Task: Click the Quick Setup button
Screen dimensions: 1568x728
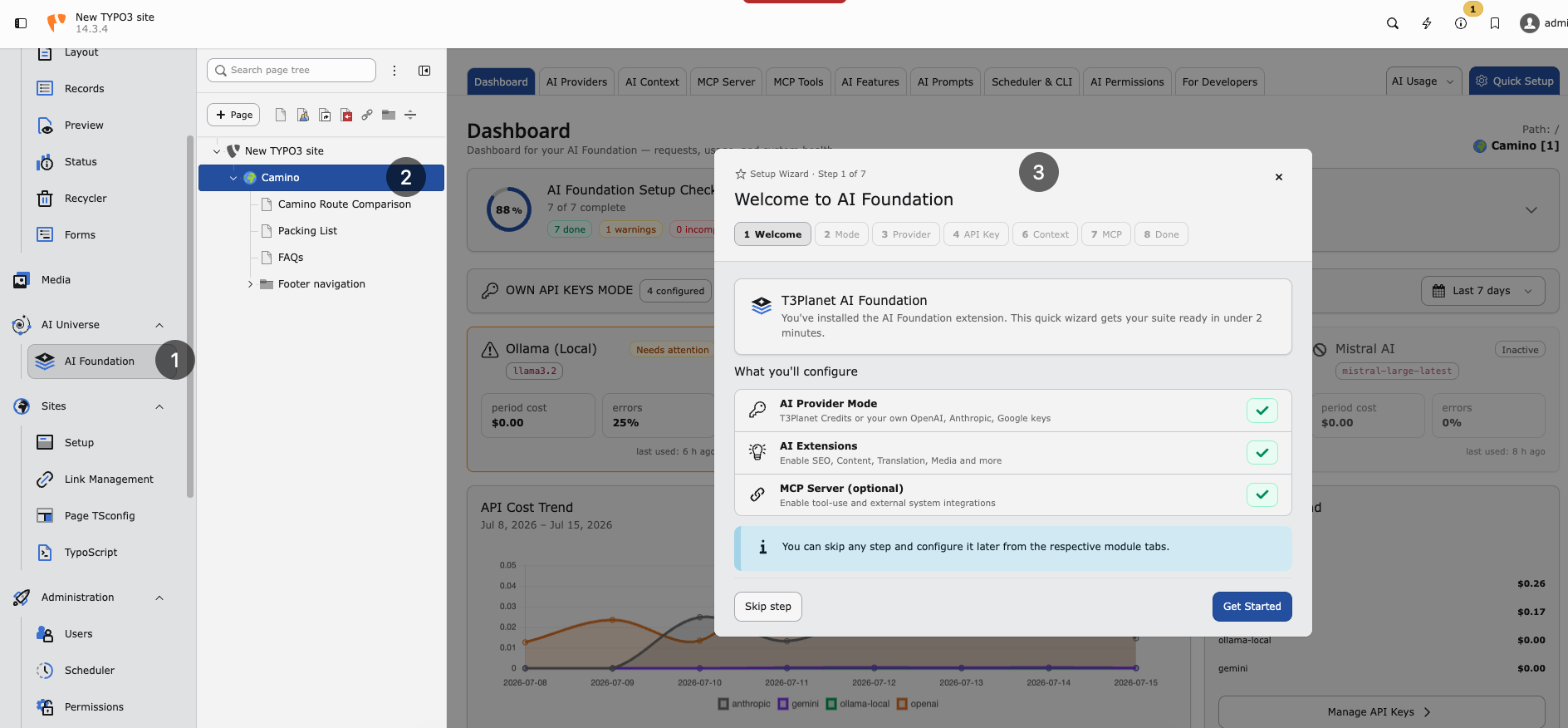Action: click(x=1514, y=81)
